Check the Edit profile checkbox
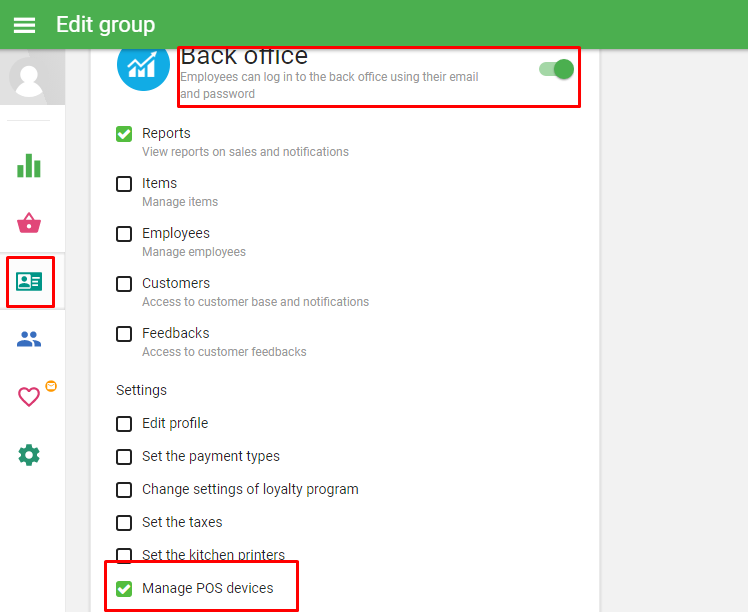Screen dimensions: 748x612 click(124, 424)
